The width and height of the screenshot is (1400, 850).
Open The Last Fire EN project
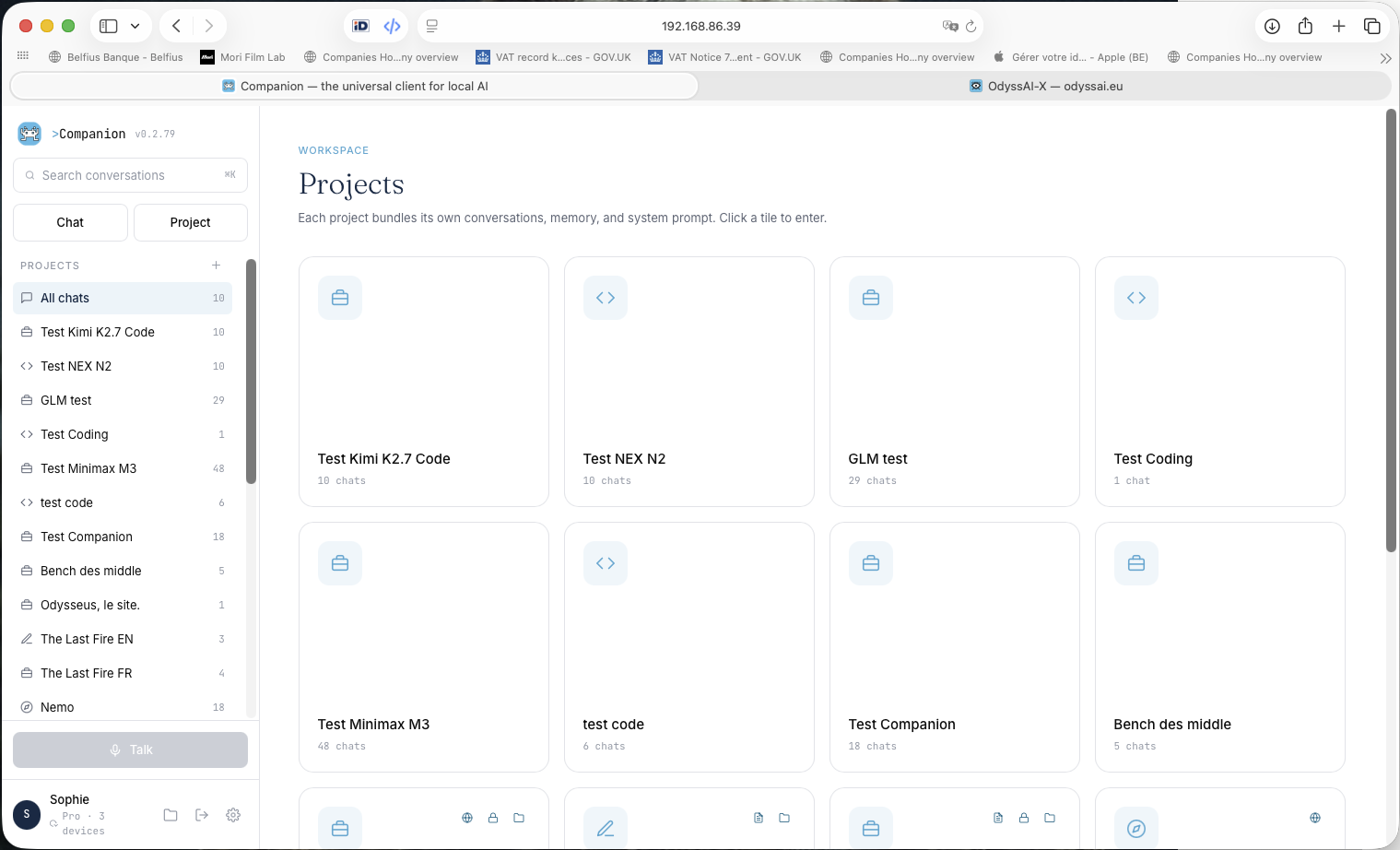click(123, 639)
